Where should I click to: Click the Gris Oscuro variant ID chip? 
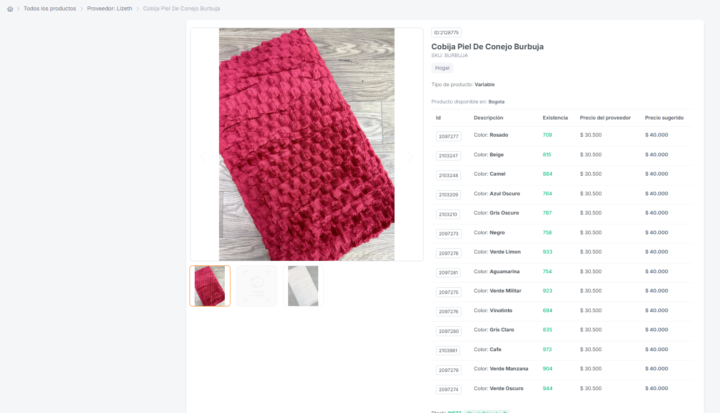448,214
